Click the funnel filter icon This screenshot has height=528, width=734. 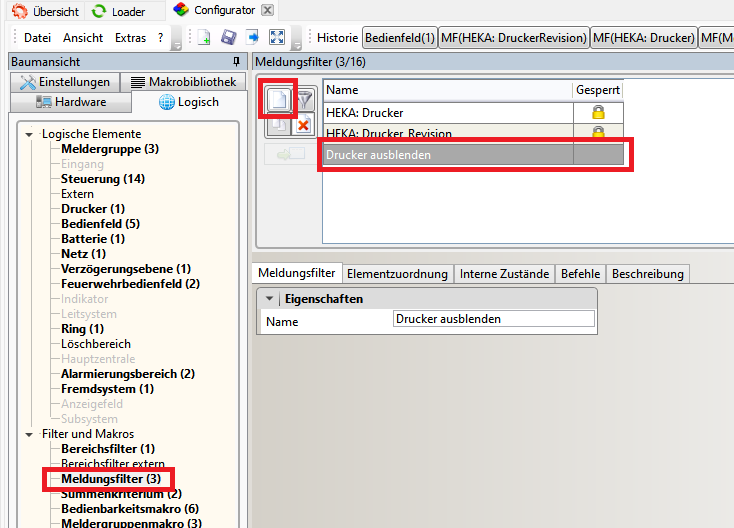point(304,100)
